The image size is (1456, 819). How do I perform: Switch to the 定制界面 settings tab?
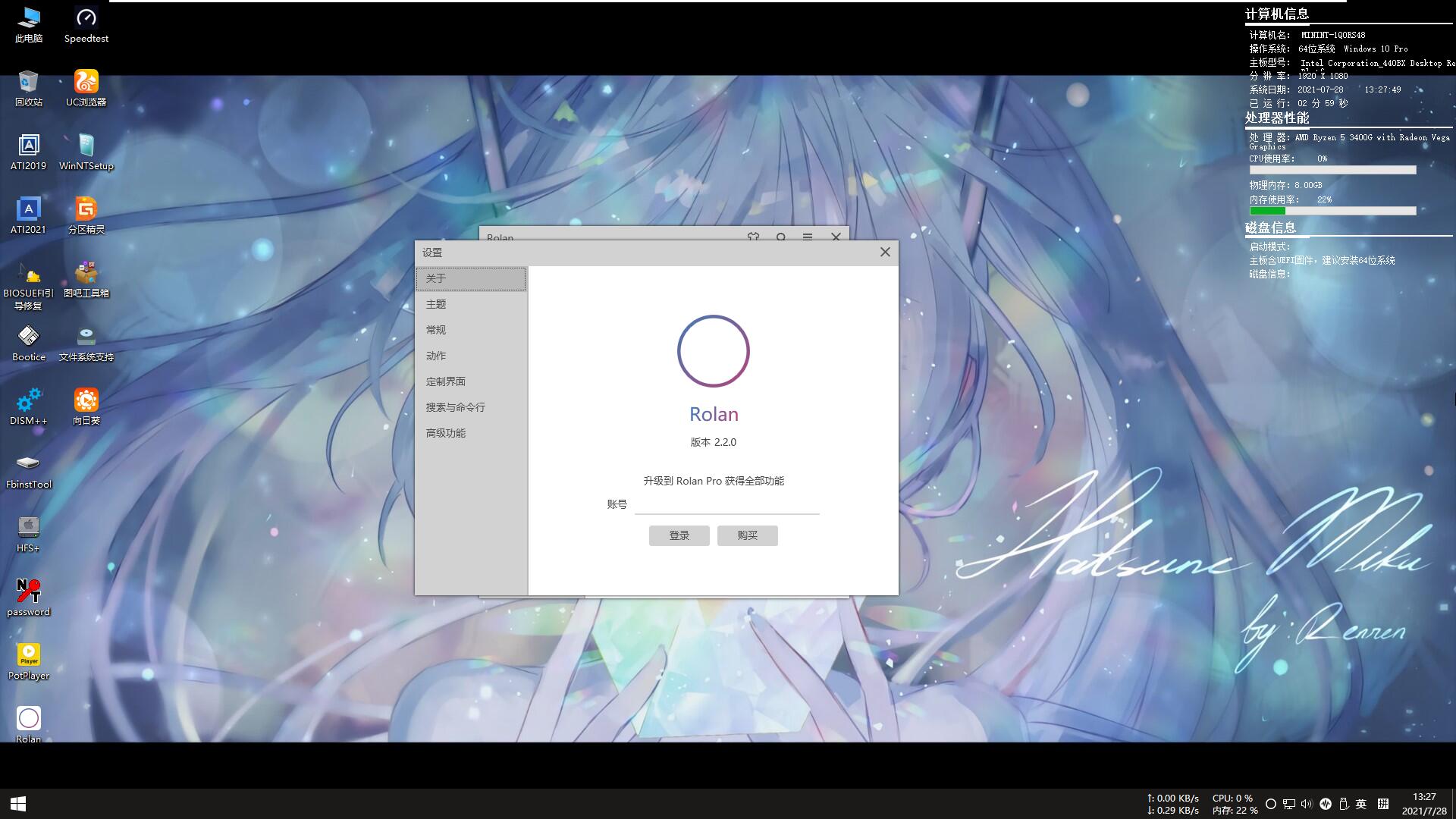(471, 381)
